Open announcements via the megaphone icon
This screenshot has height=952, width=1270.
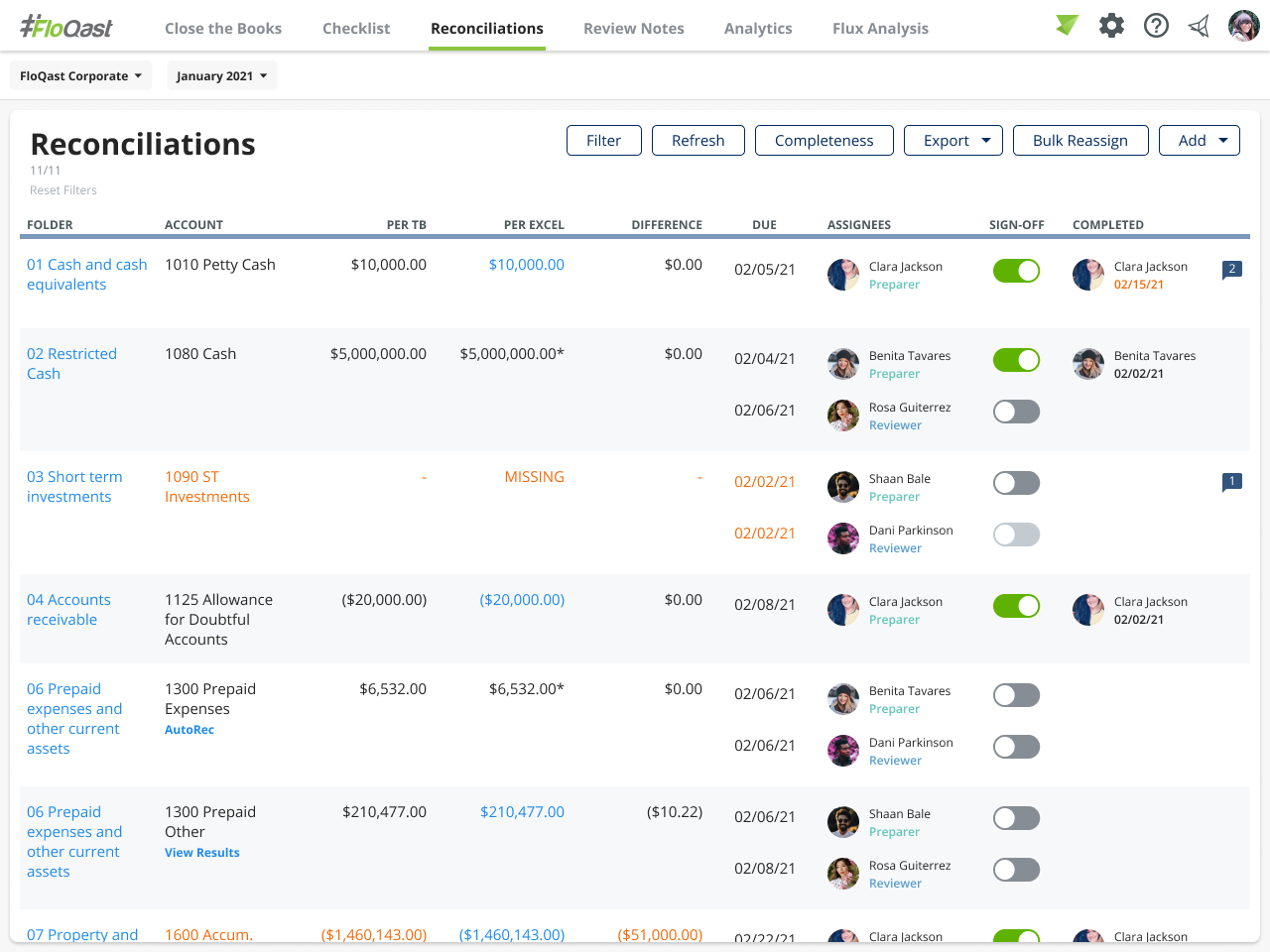(x=1198, y=26)
